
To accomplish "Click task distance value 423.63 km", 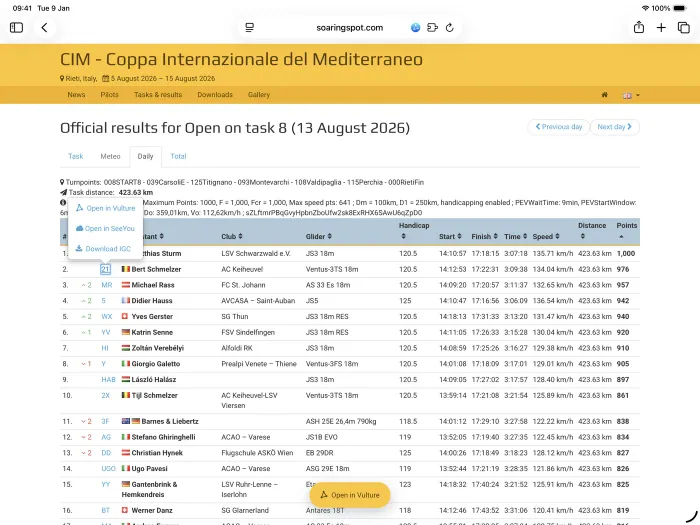I will coord(136,192).
